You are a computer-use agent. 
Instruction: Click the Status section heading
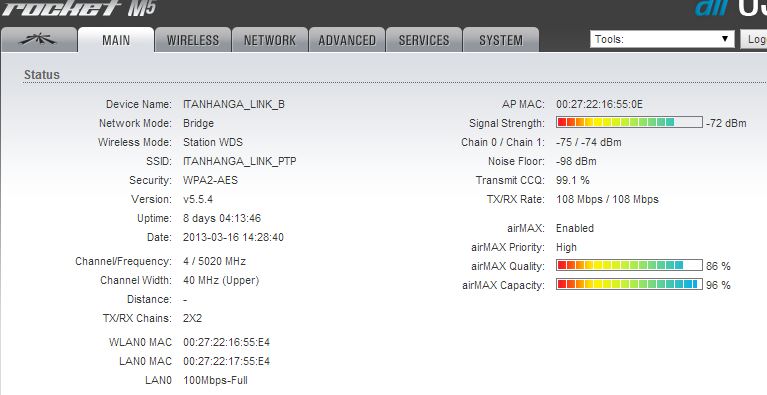coord(42,75)
